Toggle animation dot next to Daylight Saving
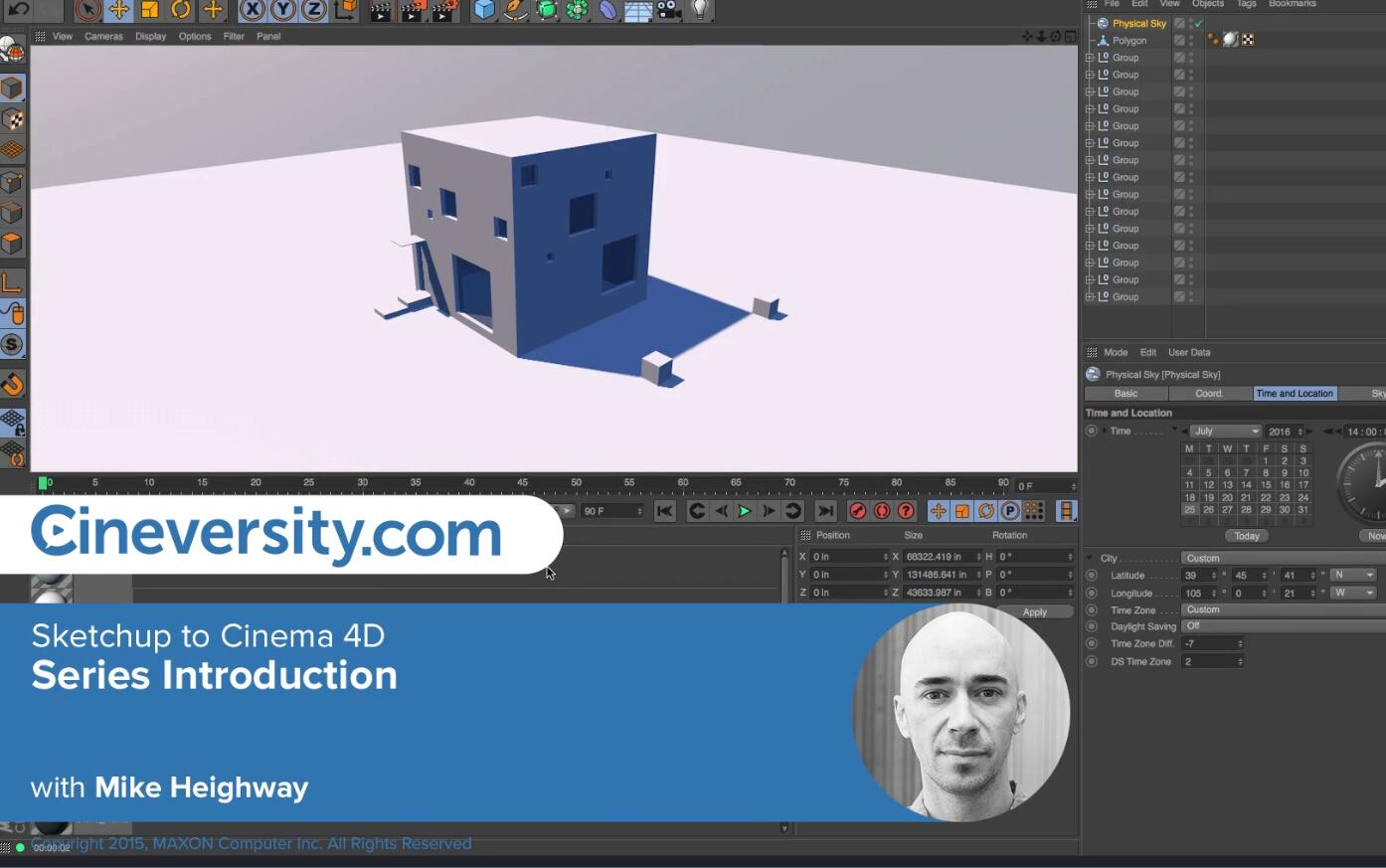1386x868 pixels. pos(1092,626)
